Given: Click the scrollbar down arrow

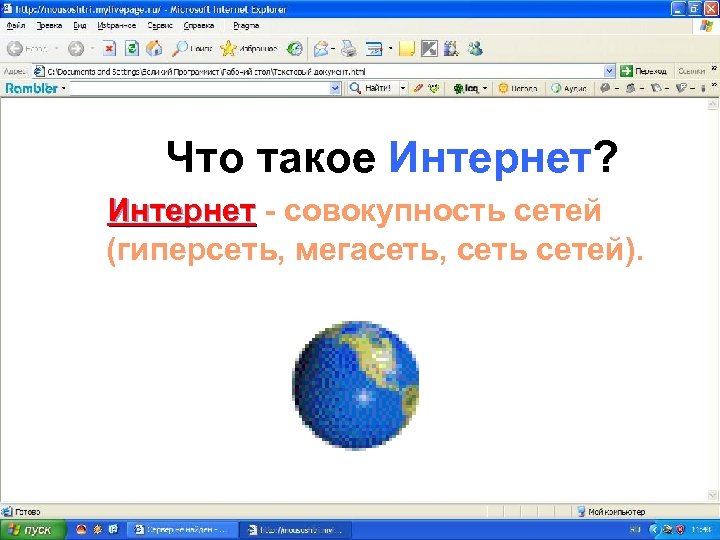Looking at the screenshot, I should [712, 495].
